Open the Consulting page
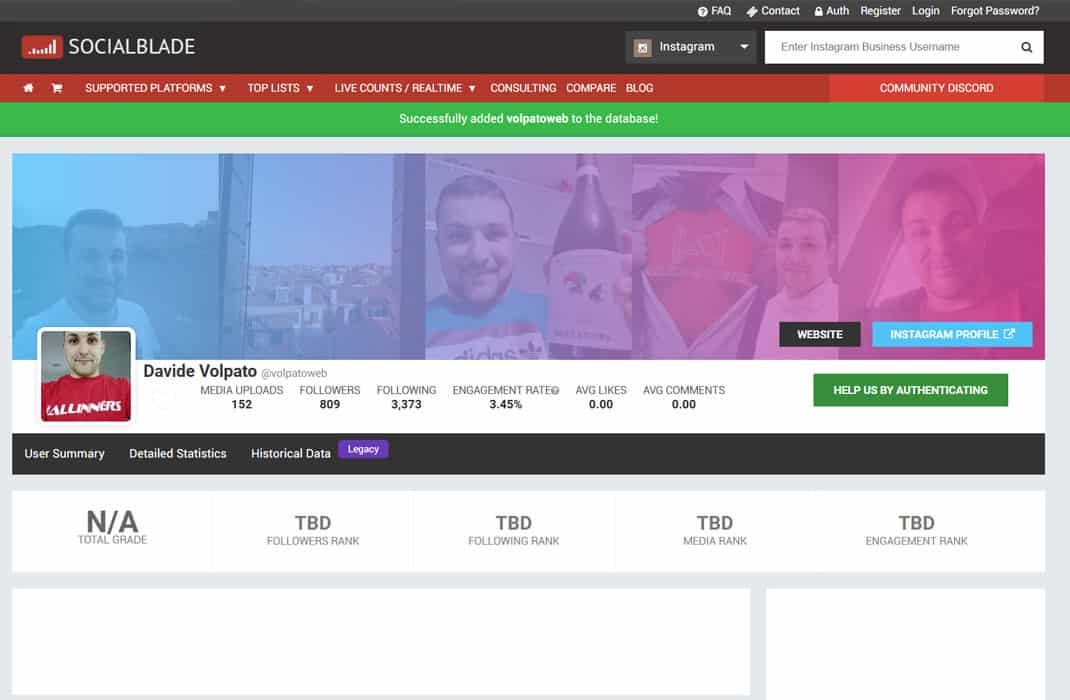 [x=523, y=88]
